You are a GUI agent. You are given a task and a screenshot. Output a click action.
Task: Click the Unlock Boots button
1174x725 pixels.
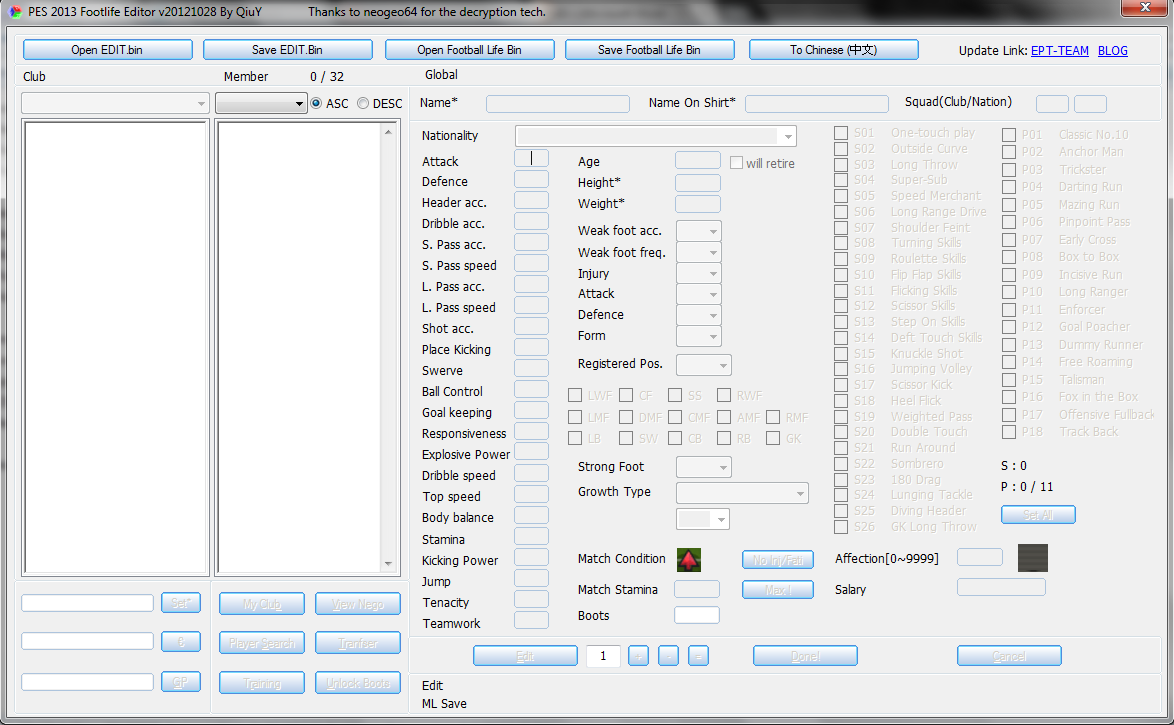[x=358, y=683]
